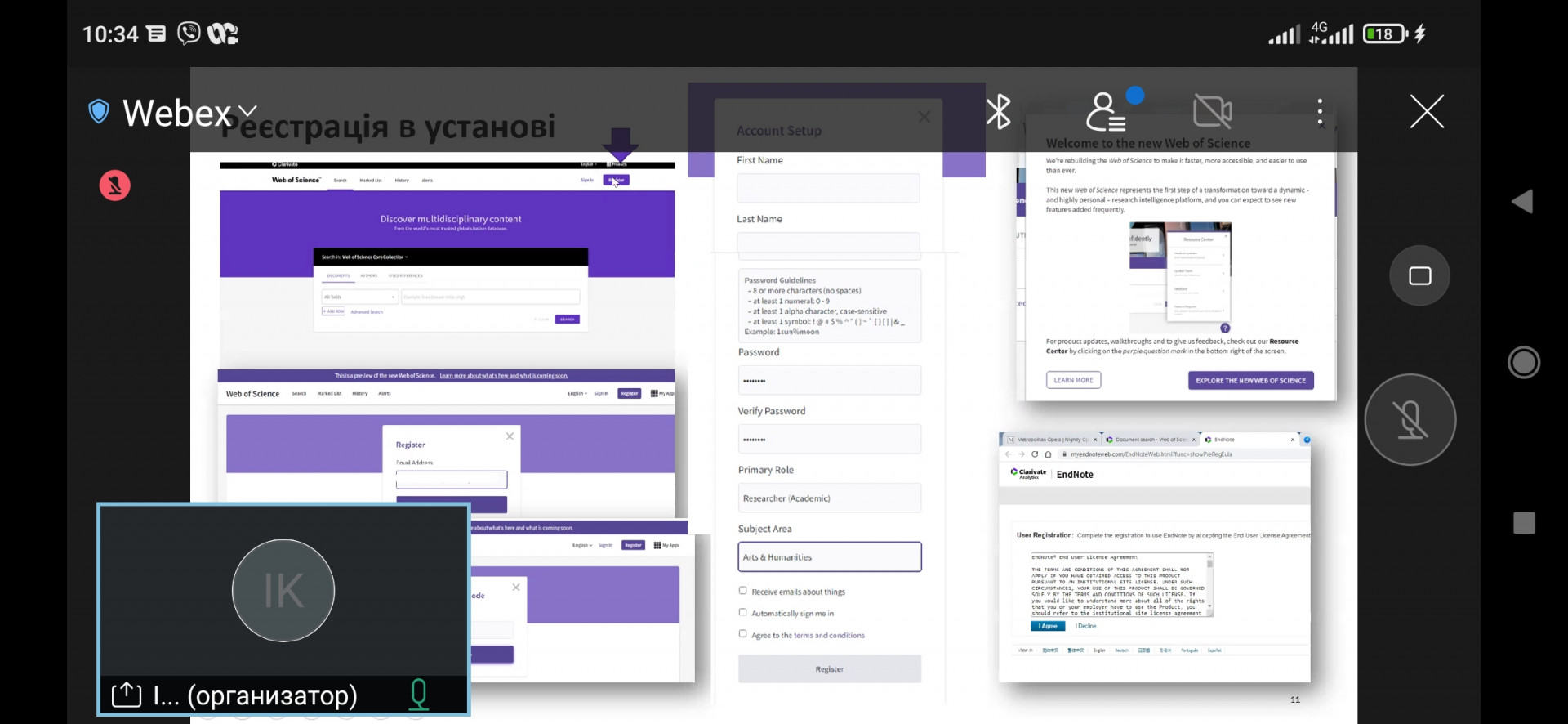Click the Last Name field in shared slide
The height and width of the screenshot is (724, 1568).
(828, 244)
